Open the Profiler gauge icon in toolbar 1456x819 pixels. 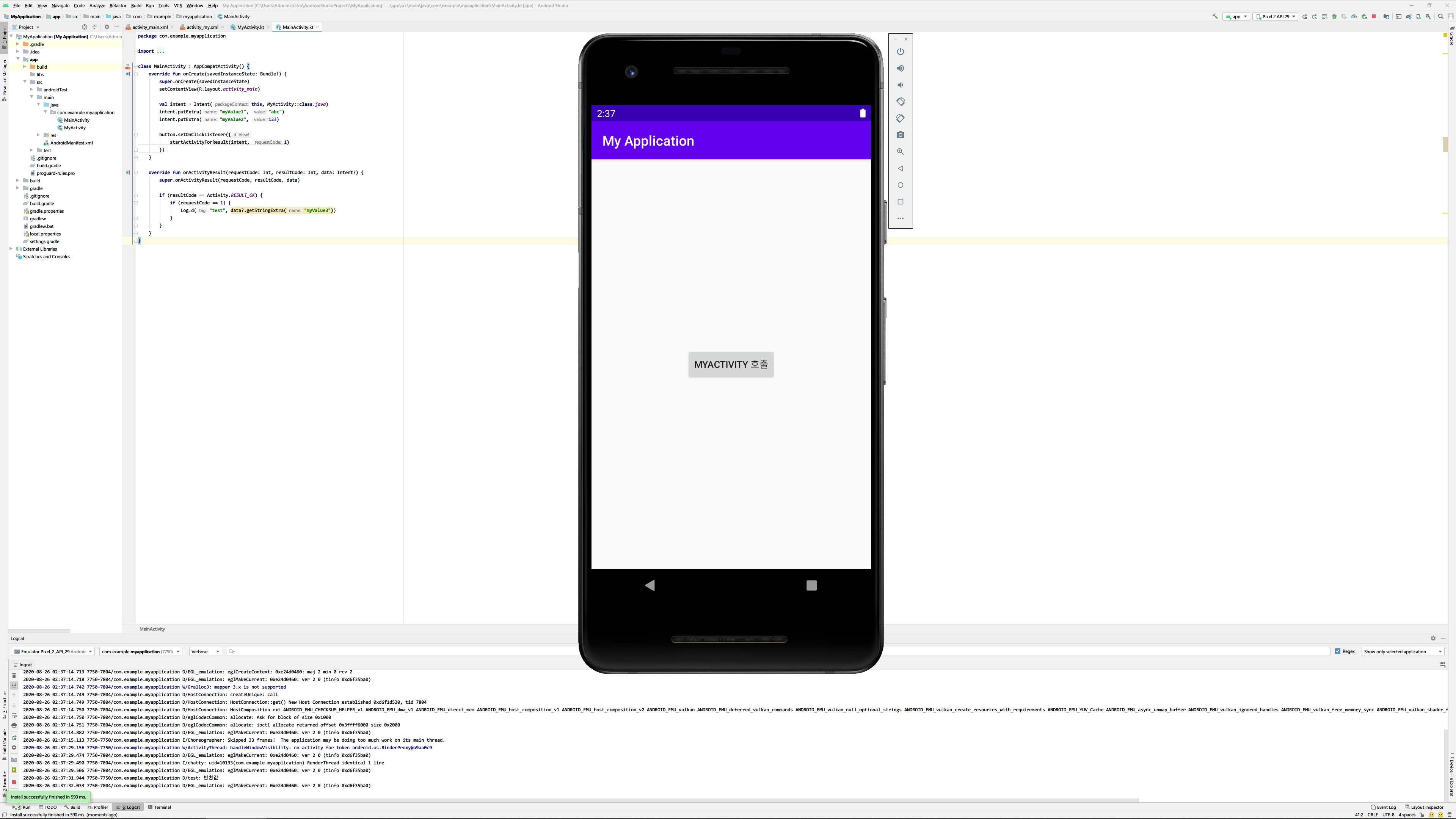coord(1354,16)
